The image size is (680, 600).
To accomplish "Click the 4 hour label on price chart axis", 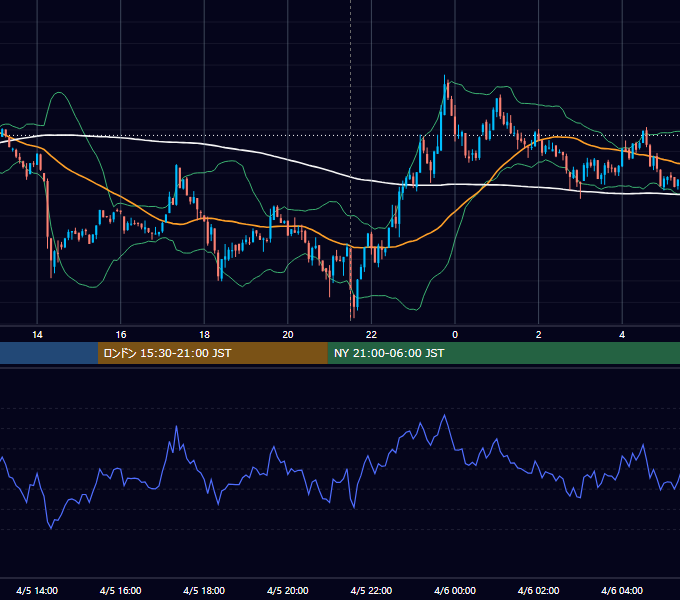I will (x=622, y=335).
